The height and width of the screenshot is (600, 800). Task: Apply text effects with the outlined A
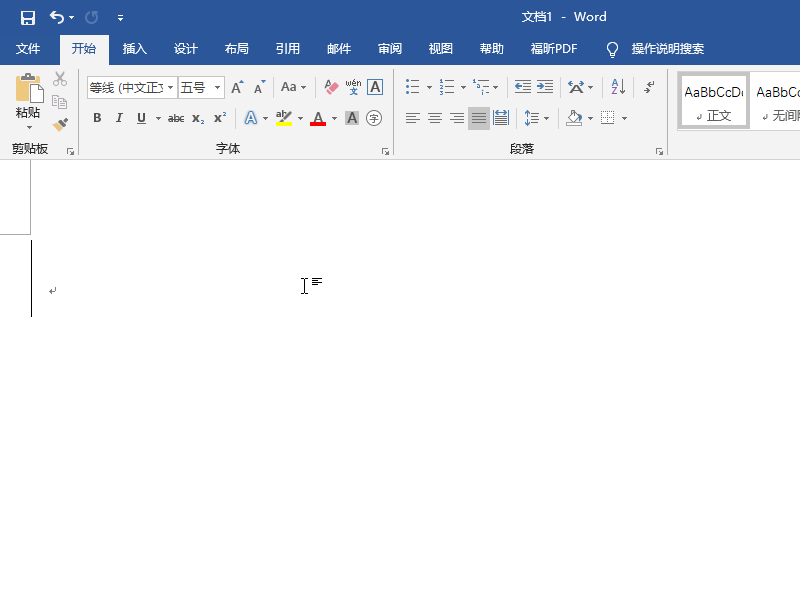(251, 118)
